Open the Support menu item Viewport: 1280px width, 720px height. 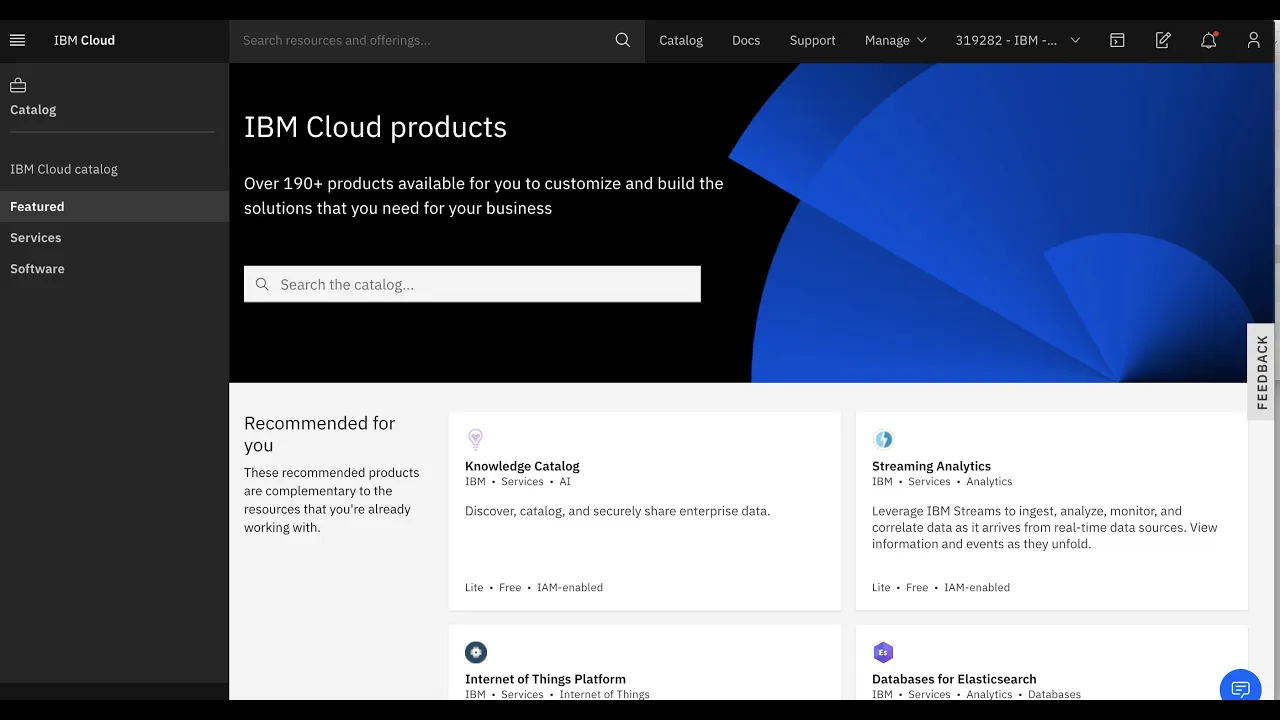pyautogui.click(x=812, y=40)
